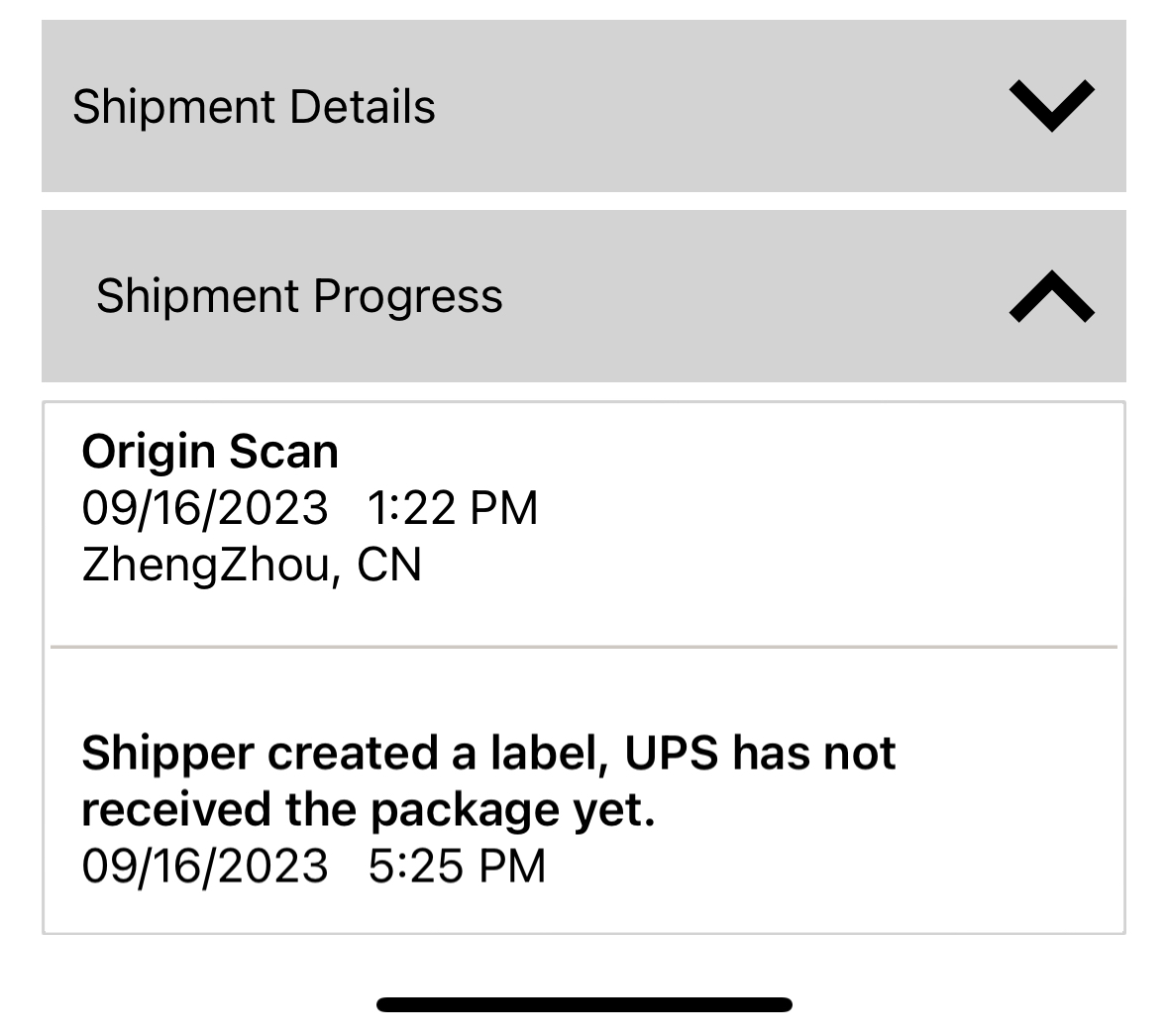1168x1036 pixels.
Task: Tap the CN country code
Action: click(389, 565)
